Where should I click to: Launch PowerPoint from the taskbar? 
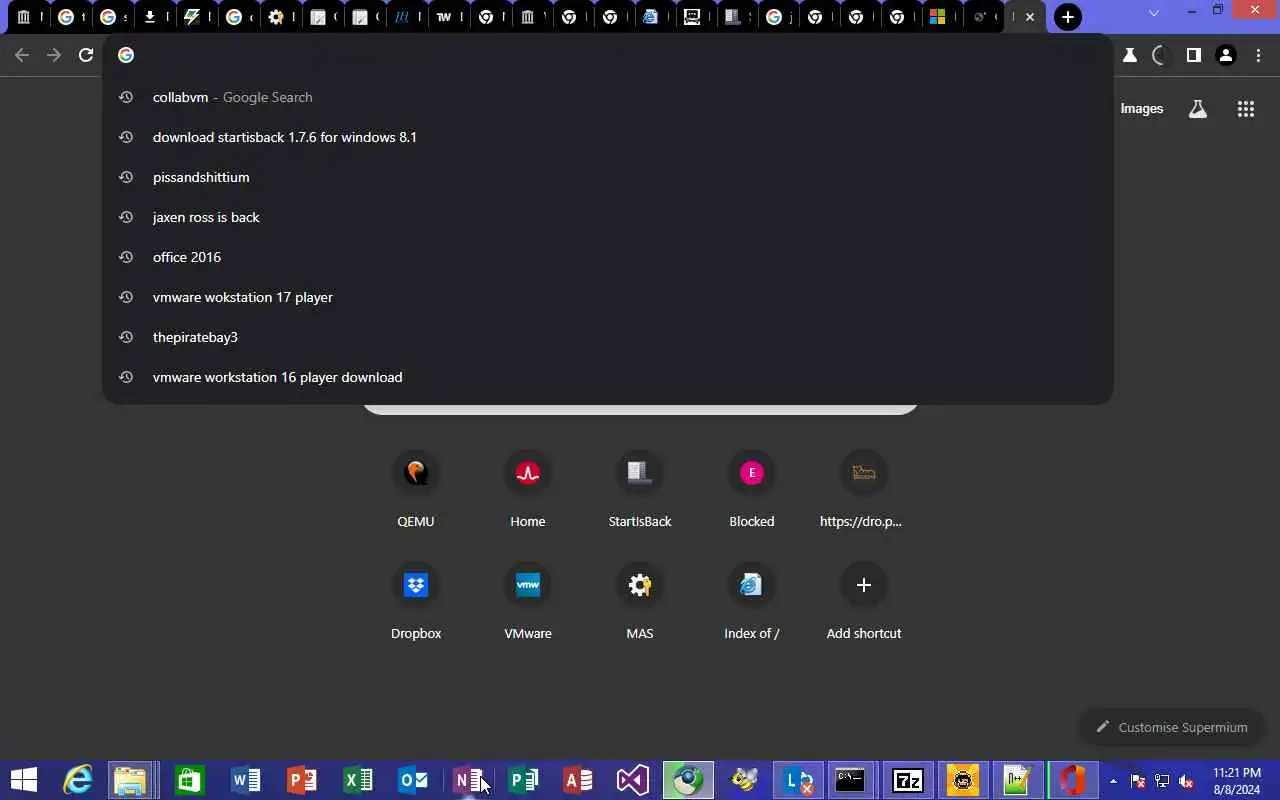301,780
